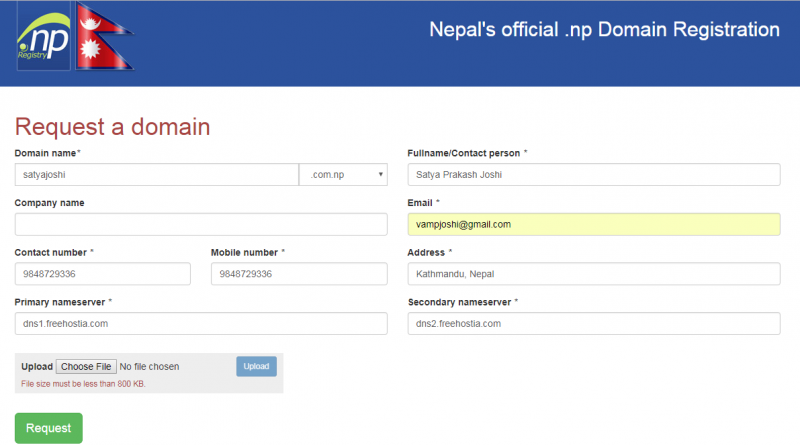Click the Choose File button
Viewport: 800px width, 445px height.
86,366
